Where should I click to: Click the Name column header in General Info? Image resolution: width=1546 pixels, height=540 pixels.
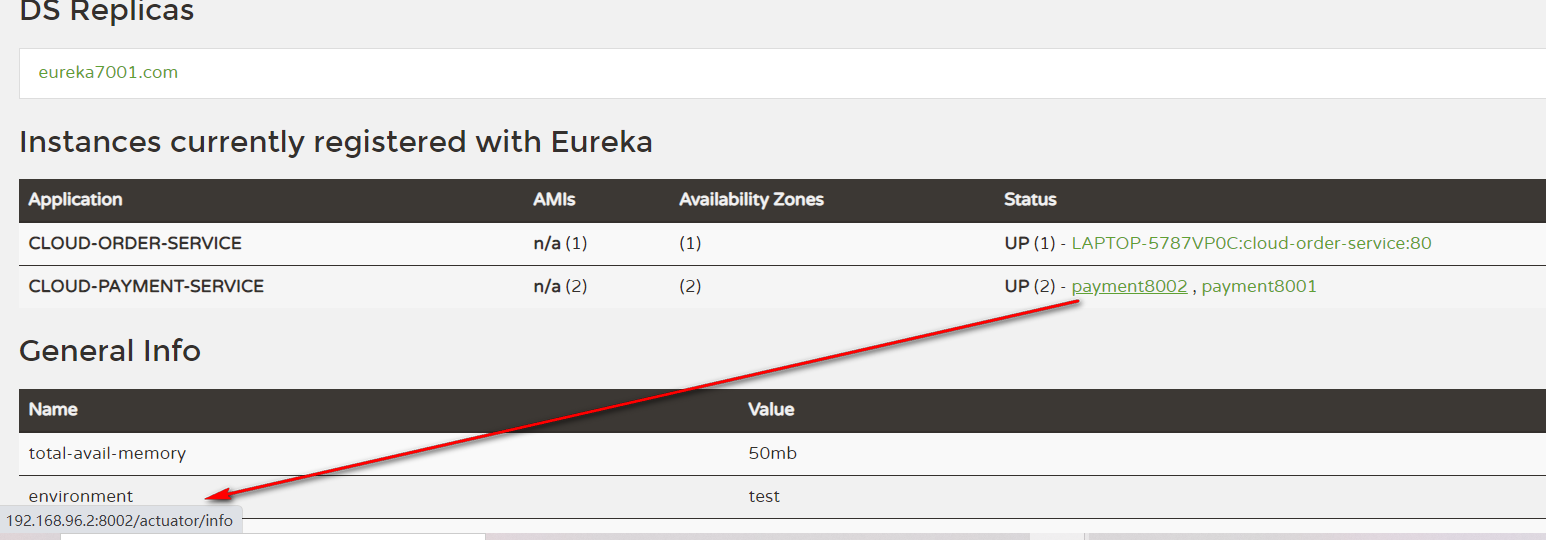coord(53,409)
